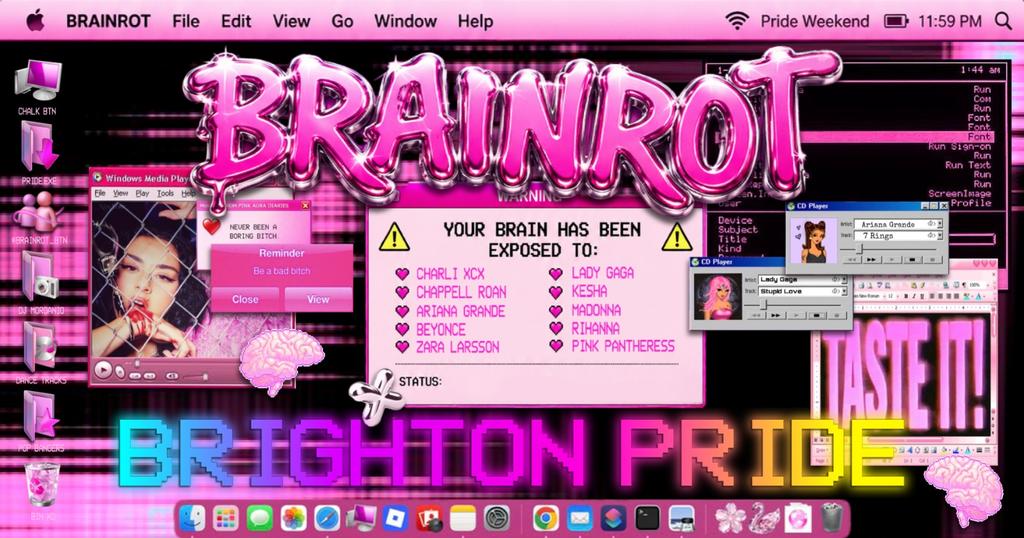Screen dimensions: 1024x538
Task: Open Roblox icon in the dock
Action: pos(395,519)
